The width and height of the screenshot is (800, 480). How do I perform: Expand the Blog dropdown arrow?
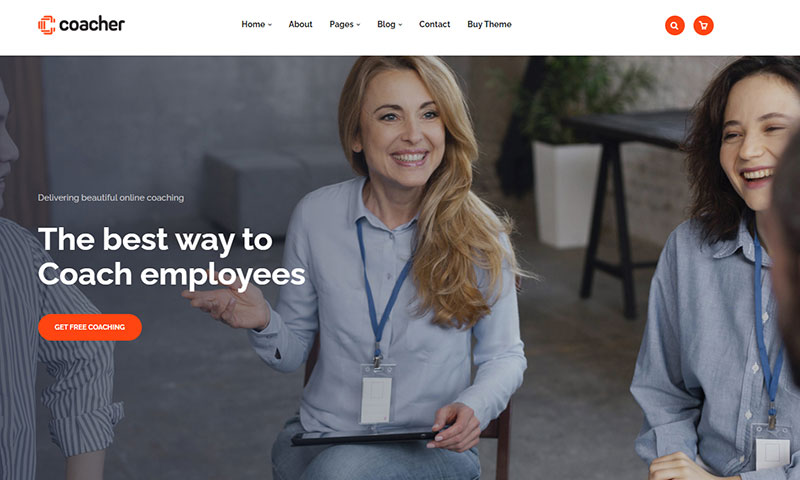coord(401,24)
